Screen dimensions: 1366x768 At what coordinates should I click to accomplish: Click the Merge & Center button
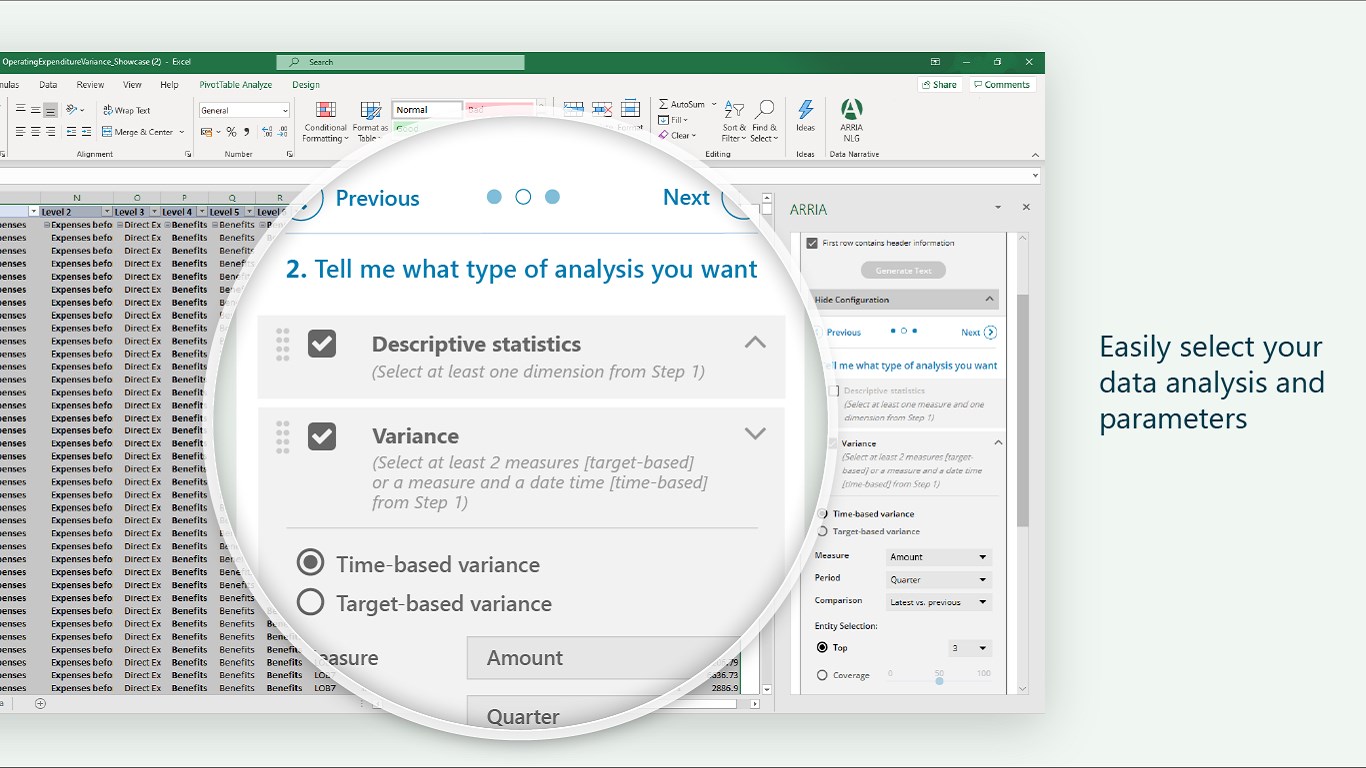(143, 132)
